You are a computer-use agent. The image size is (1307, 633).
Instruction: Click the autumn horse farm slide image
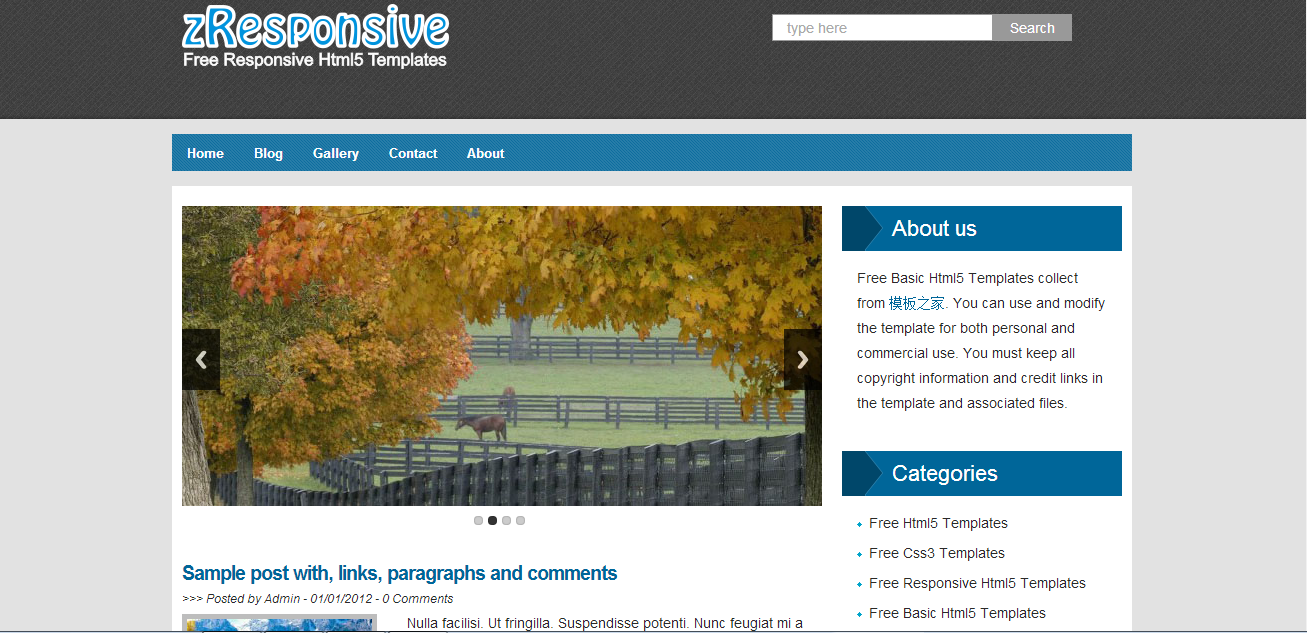pos(502,356)
